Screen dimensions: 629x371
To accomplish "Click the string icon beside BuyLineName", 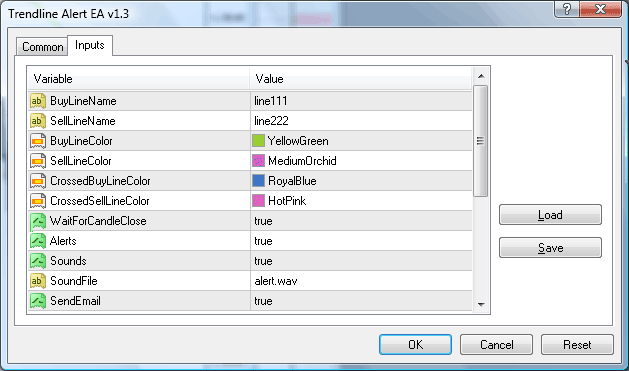I will 38,101.
